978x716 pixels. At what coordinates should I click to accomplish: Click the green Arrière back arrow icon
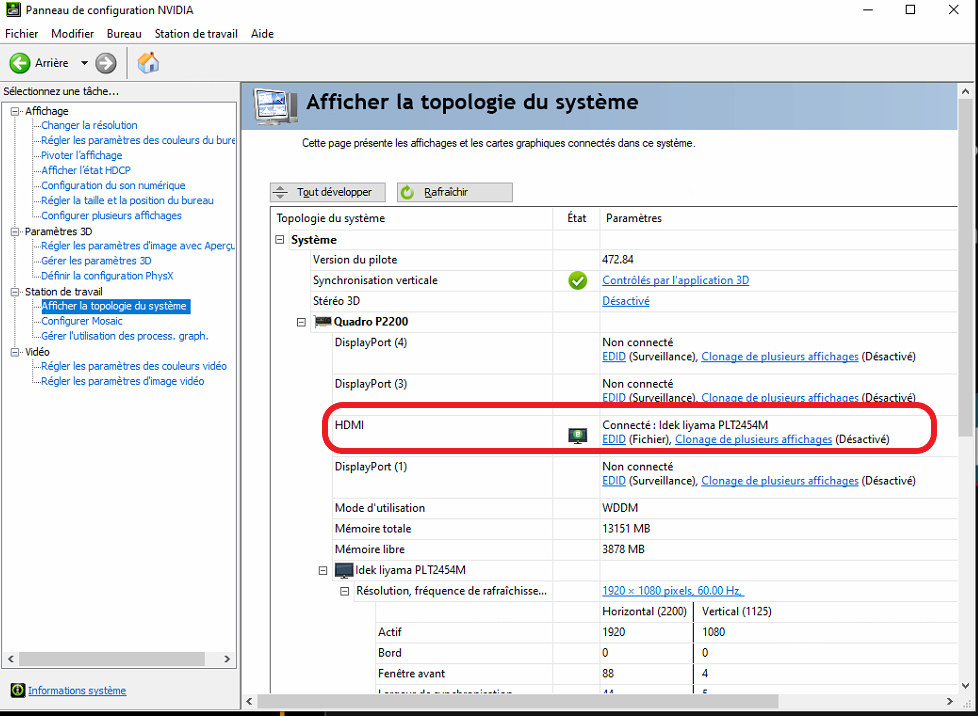[x=19, y=63]
